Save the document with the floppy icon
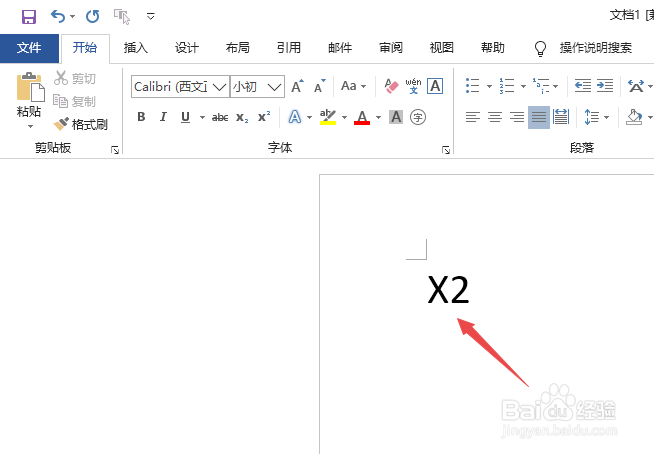 (x=29, y=17)
